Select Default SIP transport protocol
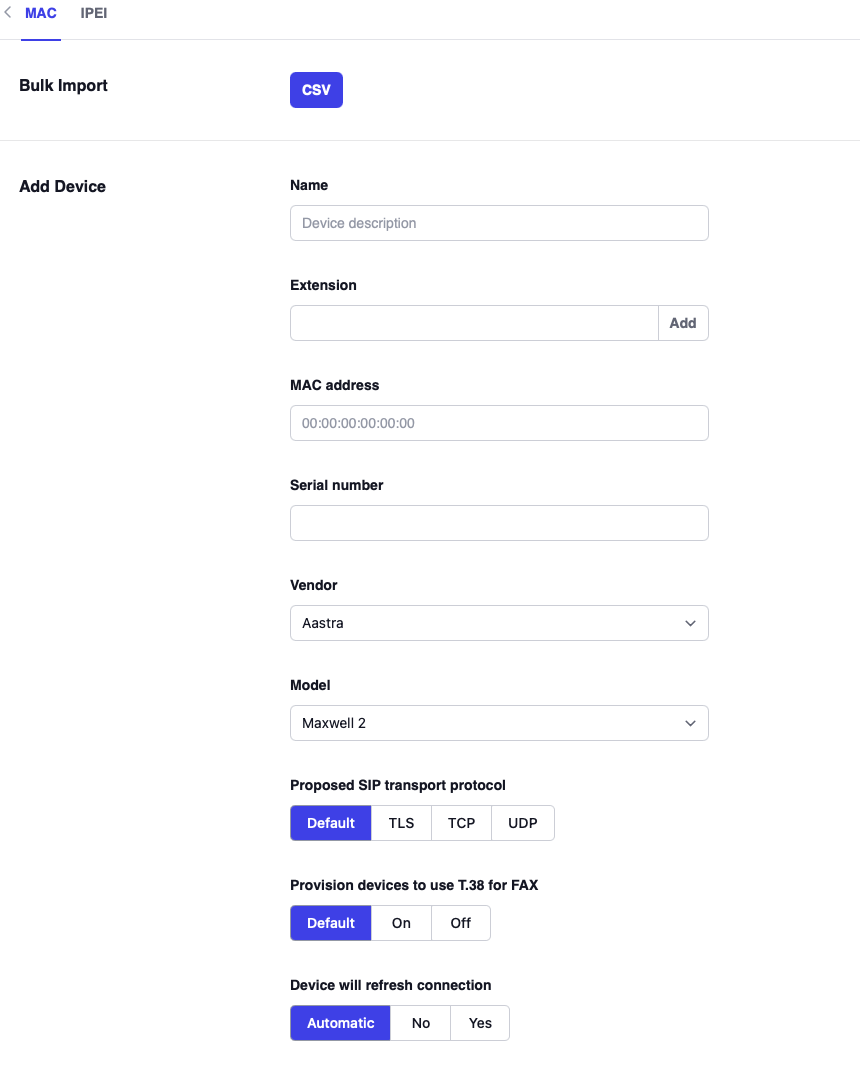The width and height of the screenshot is (860, 1072). pyautogui.click(x=331, y=823)
